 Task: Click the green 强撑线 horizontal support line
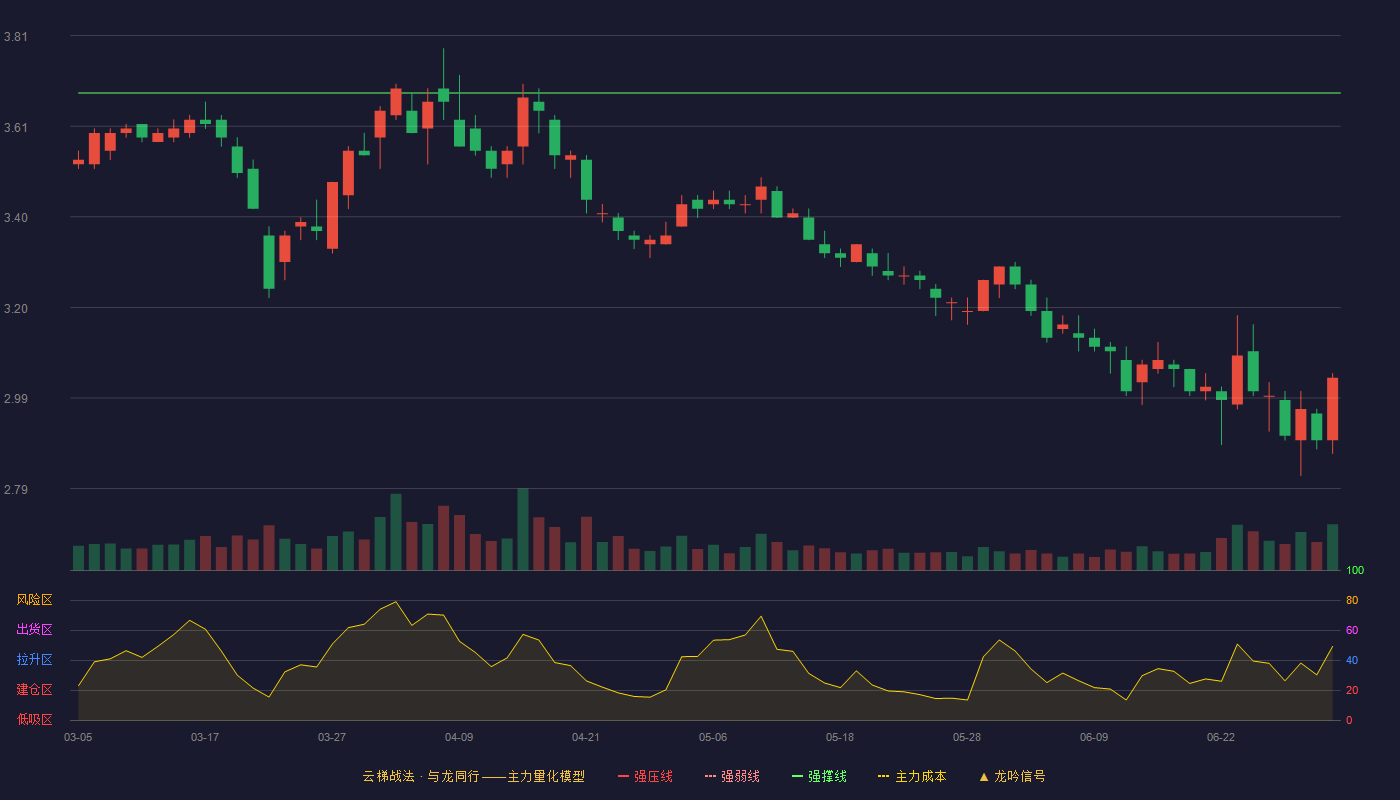[709, 93]
